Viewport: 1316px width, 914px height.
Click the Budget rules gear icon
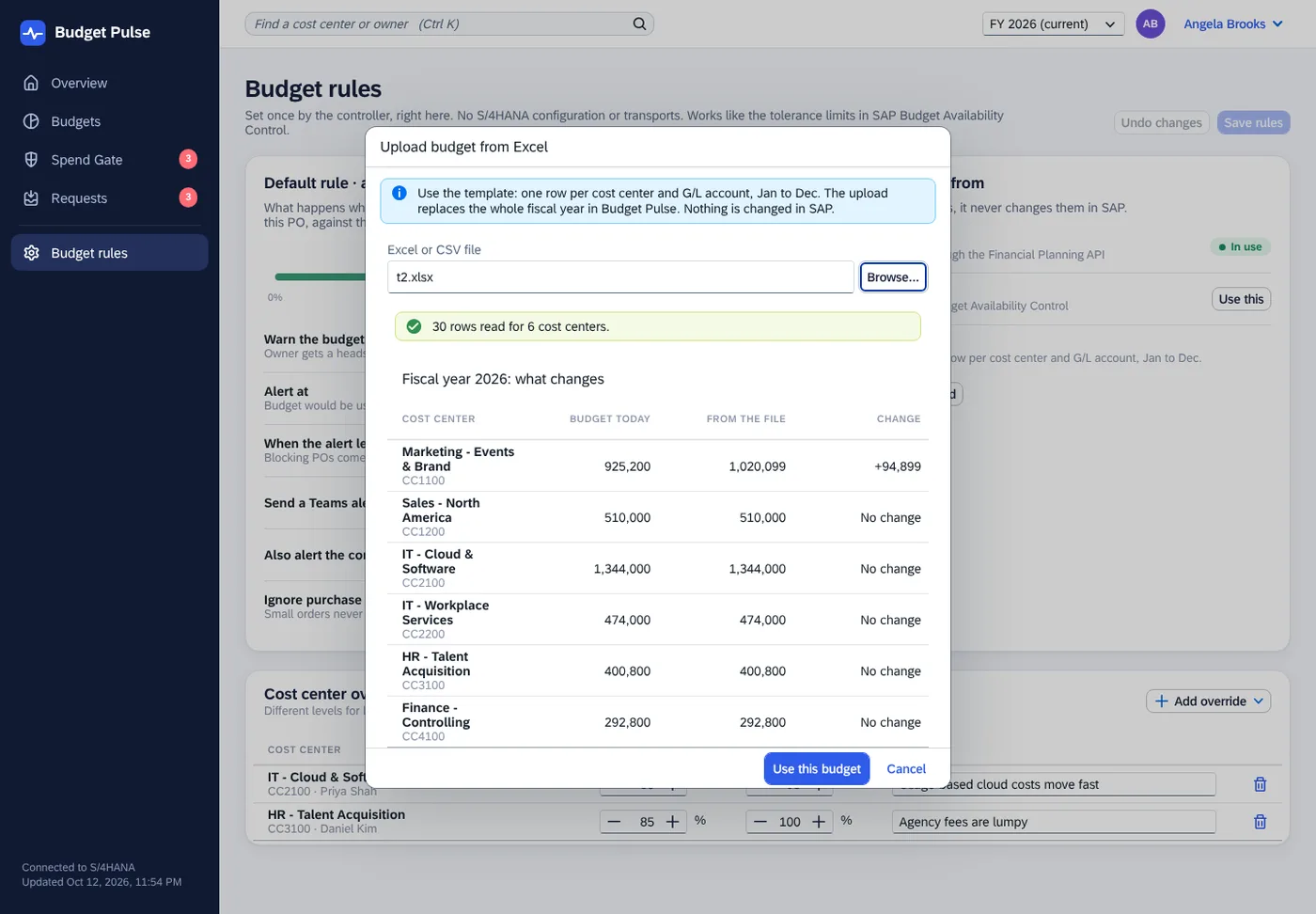pos(31,253)
